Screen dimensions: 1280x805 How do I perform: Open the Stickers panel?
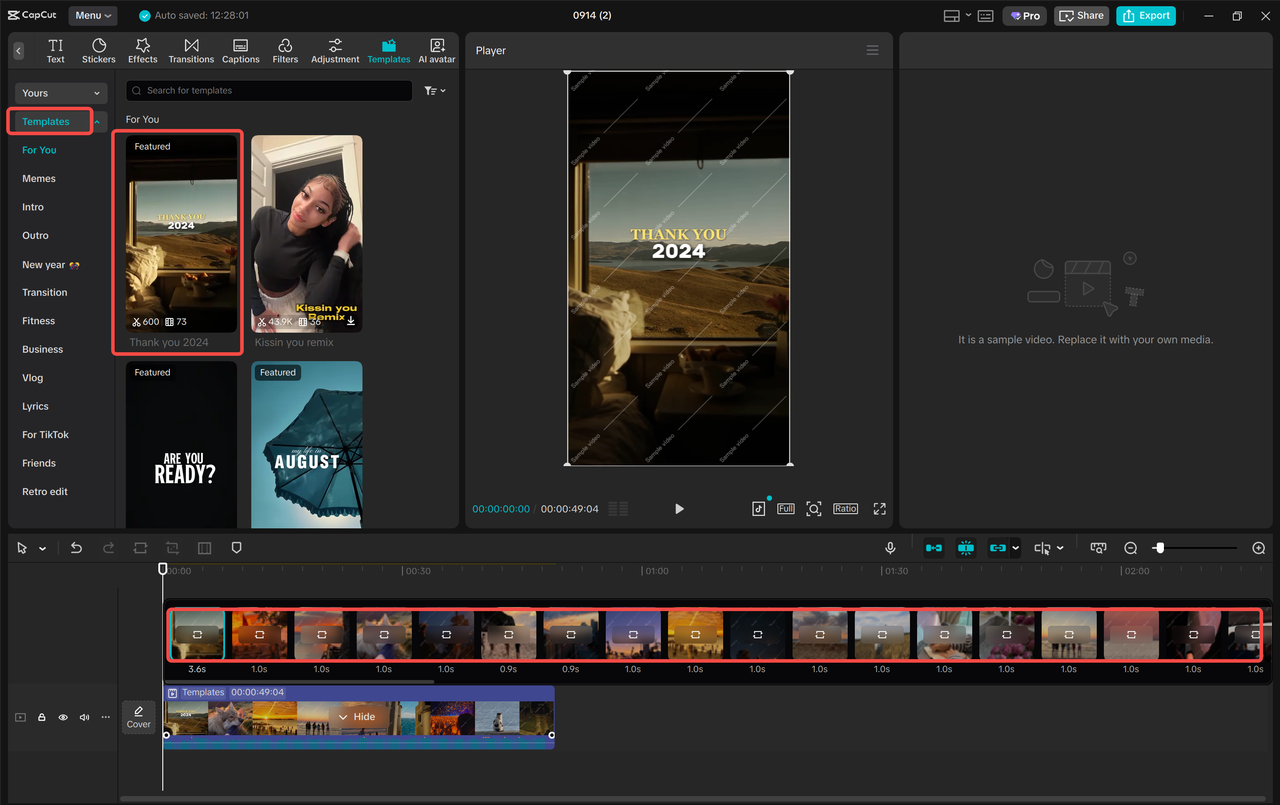[99, 51]
